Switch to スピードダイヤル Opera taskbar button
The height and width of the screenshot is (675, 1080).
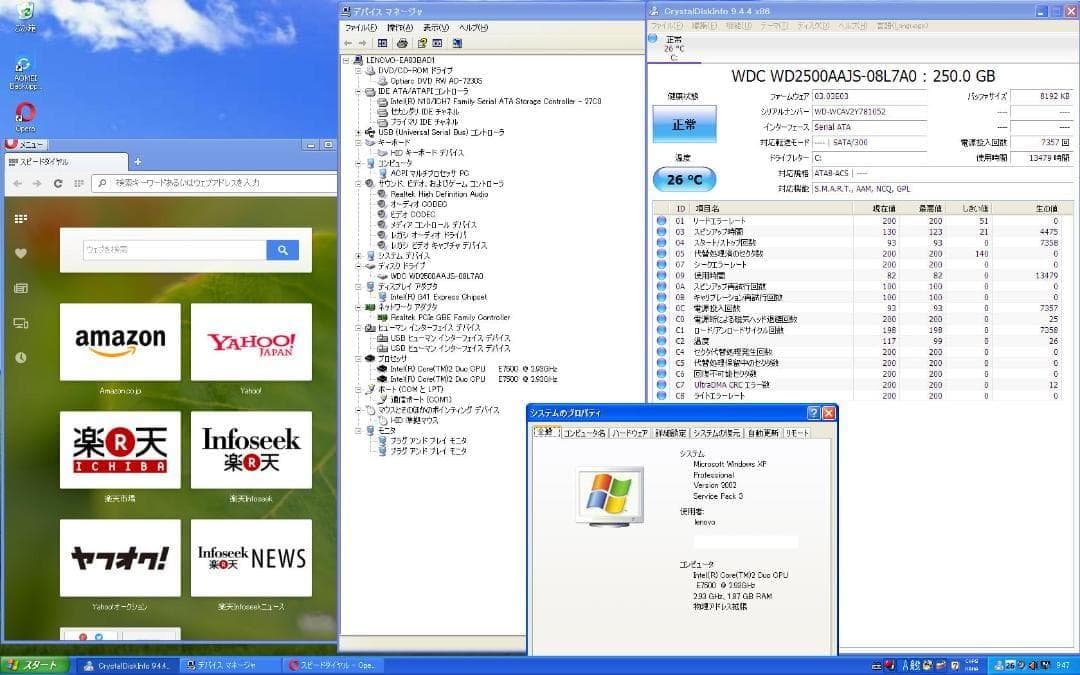pos(331,665)
